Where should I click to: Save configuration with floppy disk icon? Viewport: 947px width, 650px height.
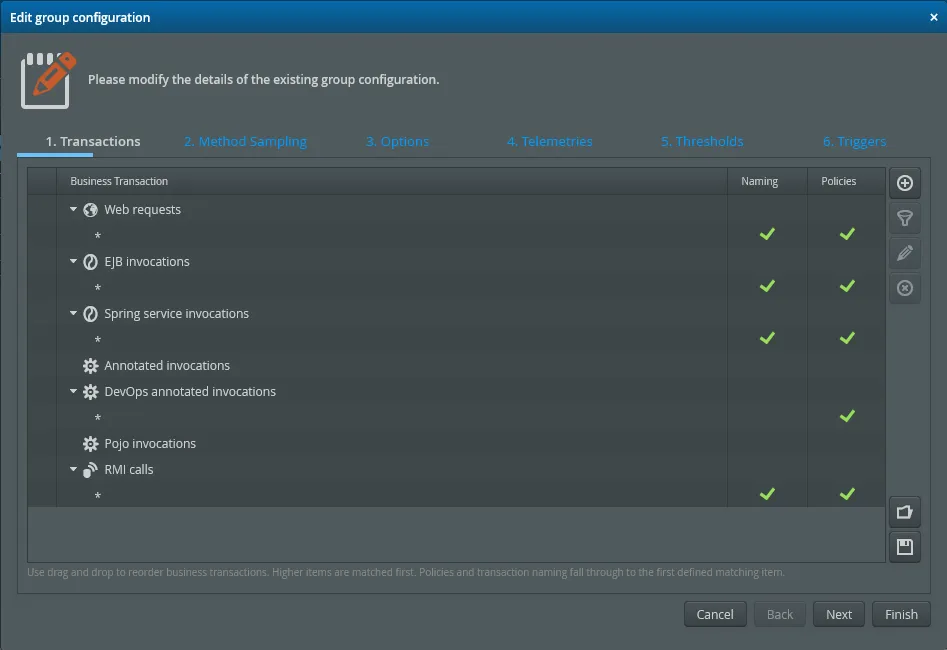(904, 546)
